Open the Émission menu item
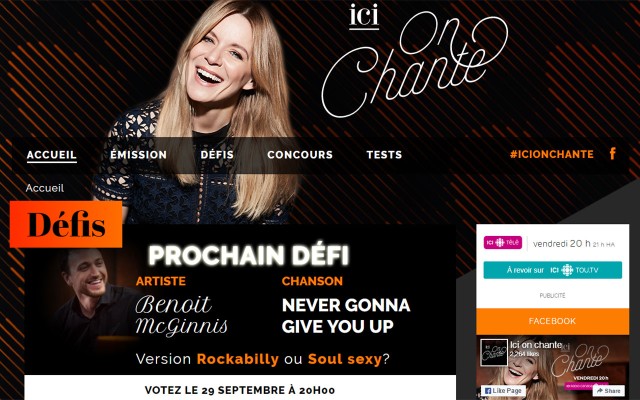640x400 pixels. tap(138, 155)
